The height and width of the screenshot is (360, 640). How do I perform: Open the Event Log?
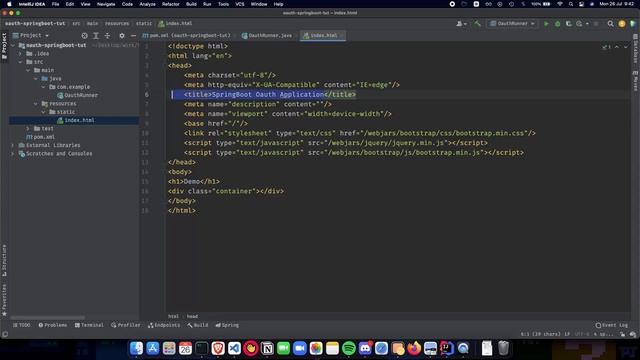tap(612, 325)
